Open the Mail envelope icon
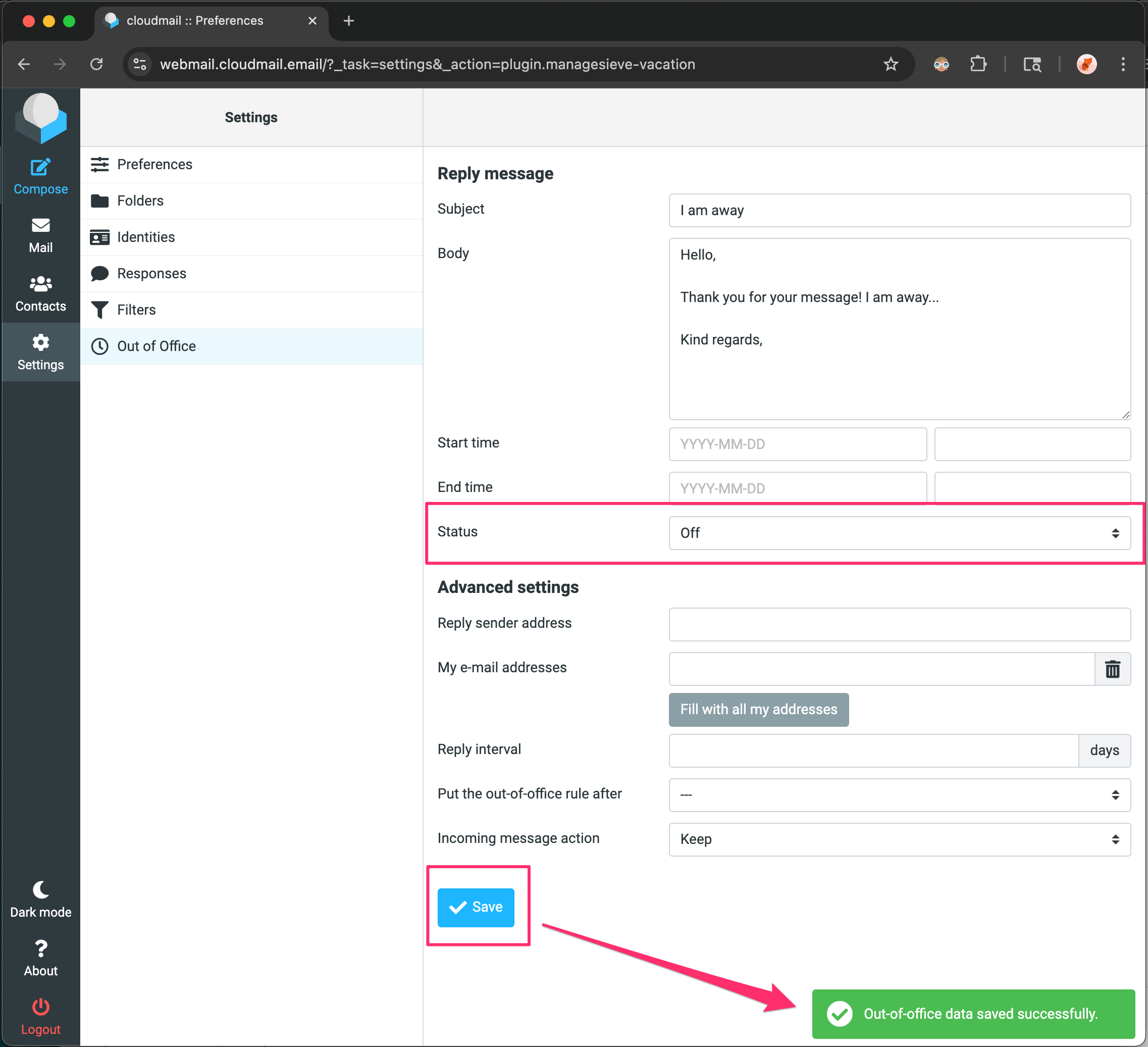1148x1047 pixels. 40,226
